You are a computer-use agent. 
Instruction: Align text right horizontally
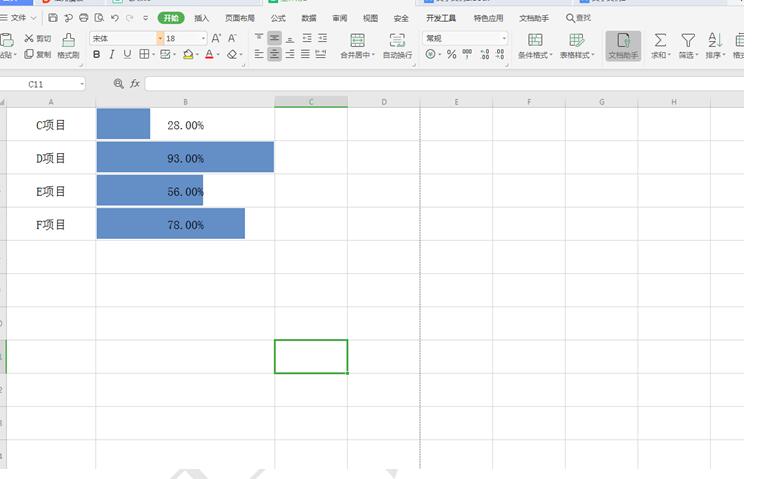pos(290,54)
